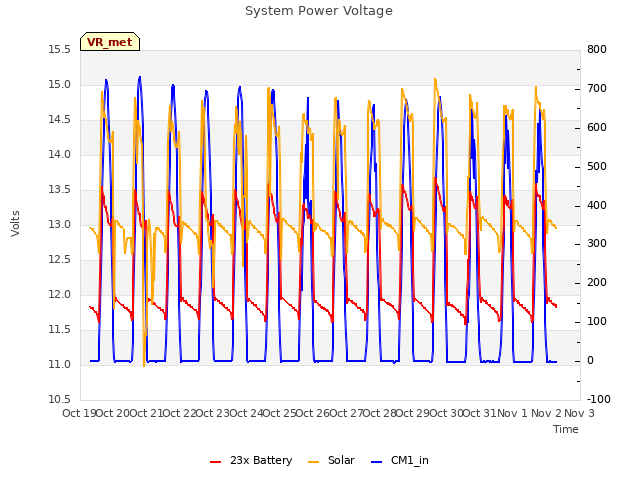Click the Oct 25 x-axis tick label

(279, 413)
